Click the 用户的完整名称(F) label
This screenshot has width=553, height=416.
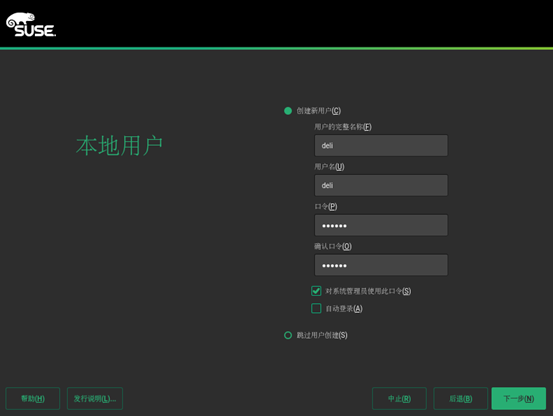coord(343,127)
